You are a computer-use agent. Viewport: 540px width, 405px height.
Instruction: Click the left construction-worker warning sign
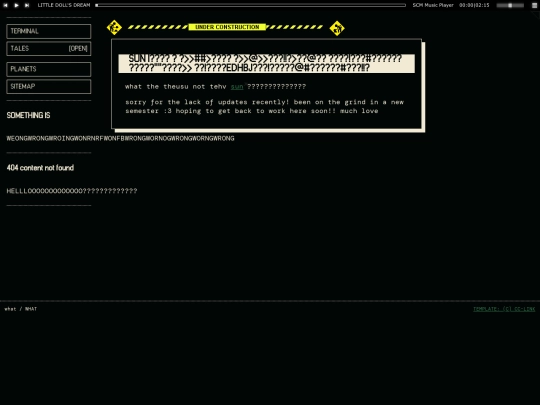click(x=114, y=28)
